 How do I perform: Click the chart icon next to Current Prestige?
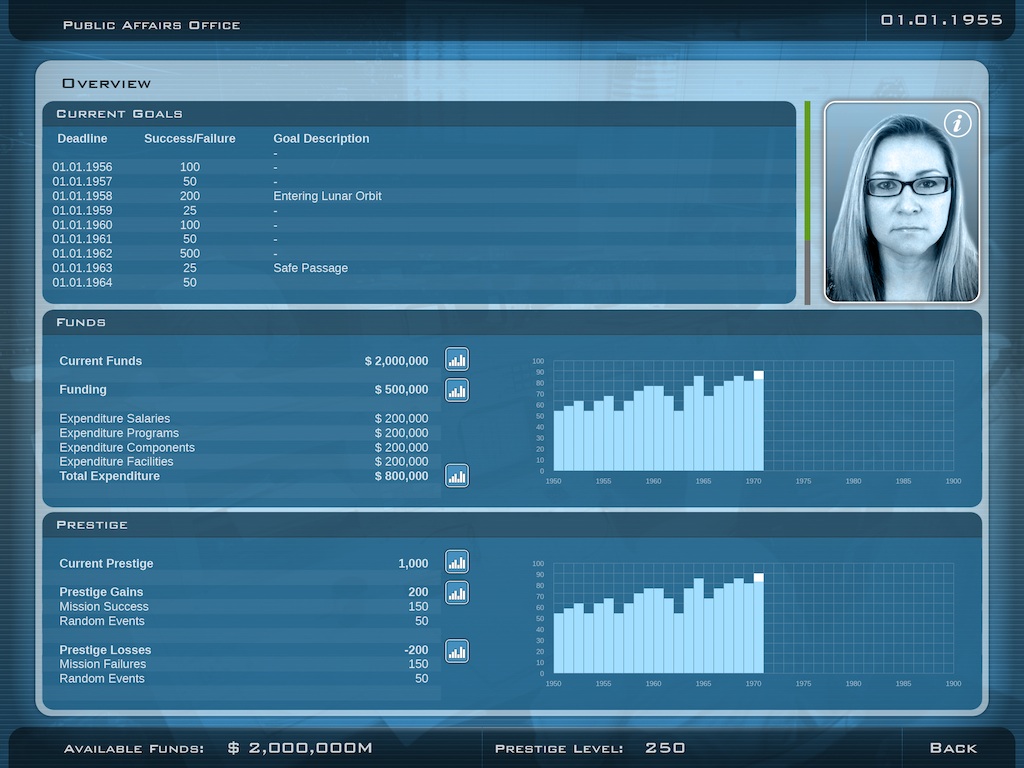pyautogui.click(x=457, y=562)
